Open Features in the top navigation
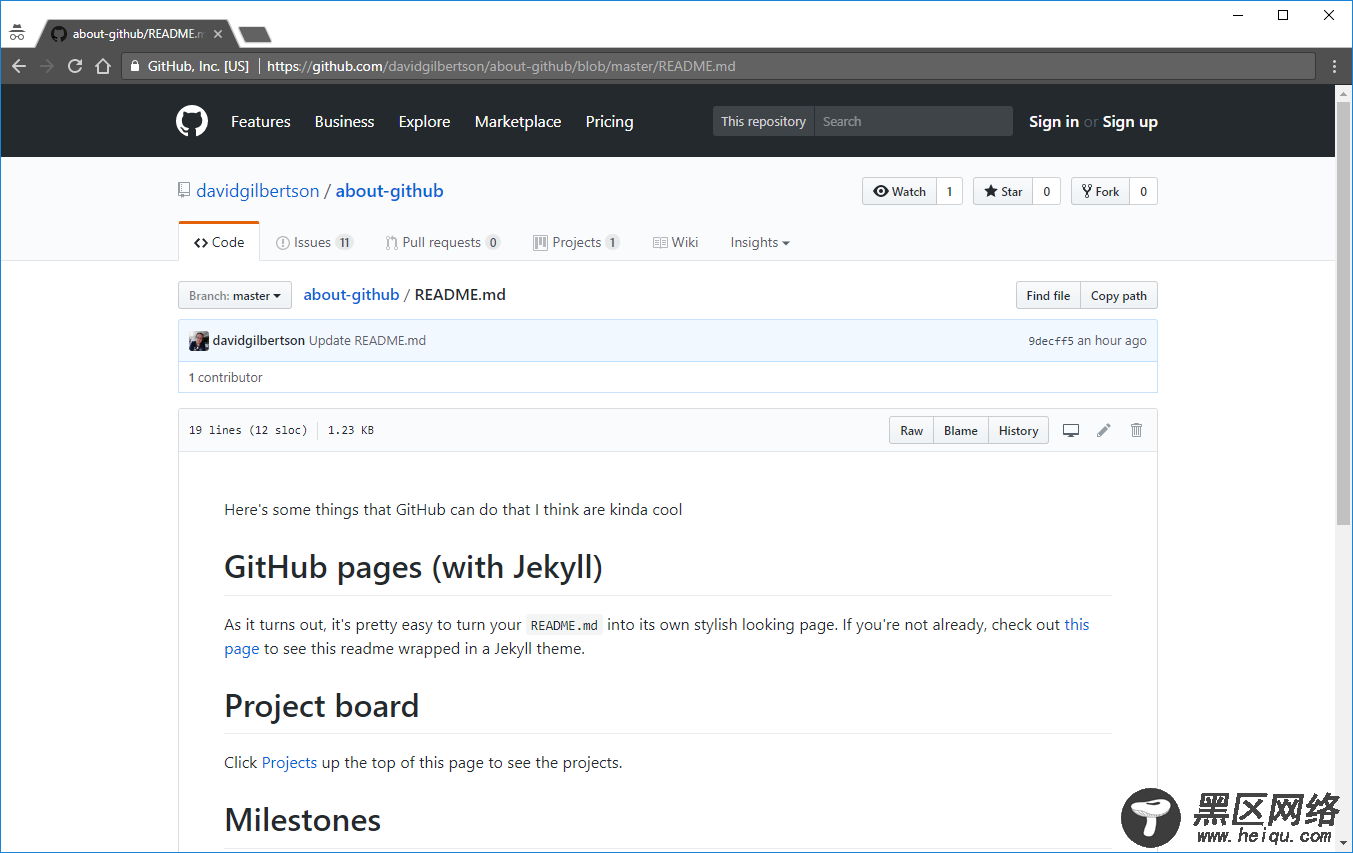1353x853 pixels. [261, 121]
